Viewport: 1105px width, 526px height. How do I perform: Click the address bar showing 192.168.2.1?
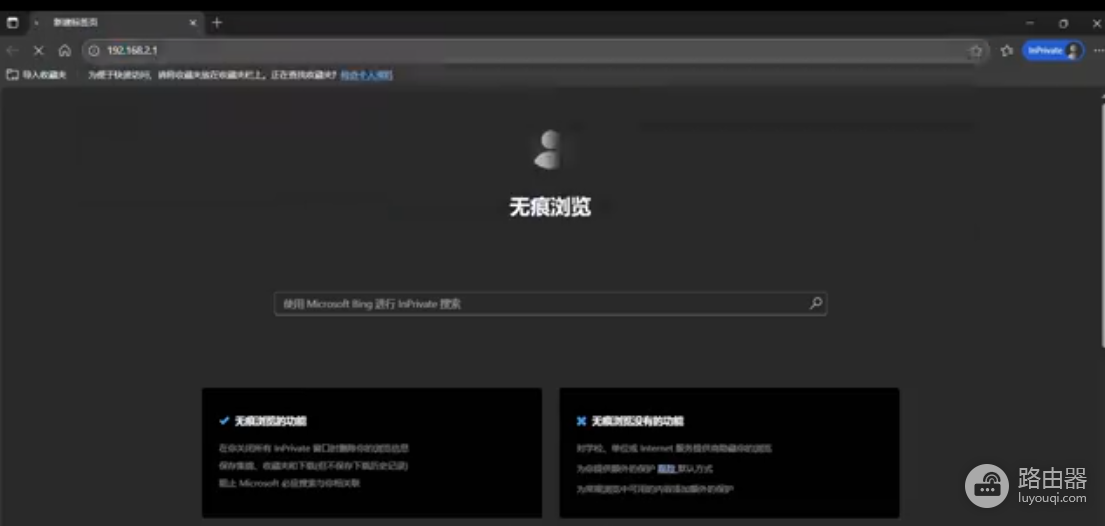536,51
